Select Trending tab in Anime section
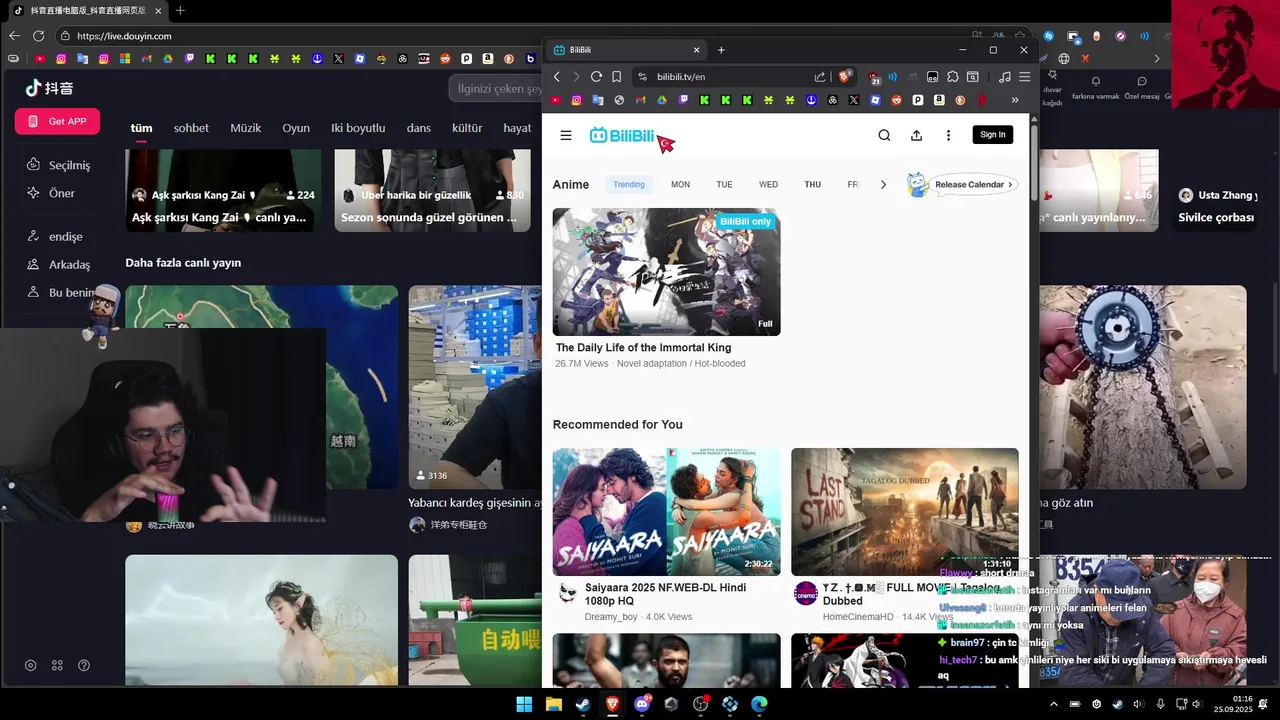 tap(629, 184)
